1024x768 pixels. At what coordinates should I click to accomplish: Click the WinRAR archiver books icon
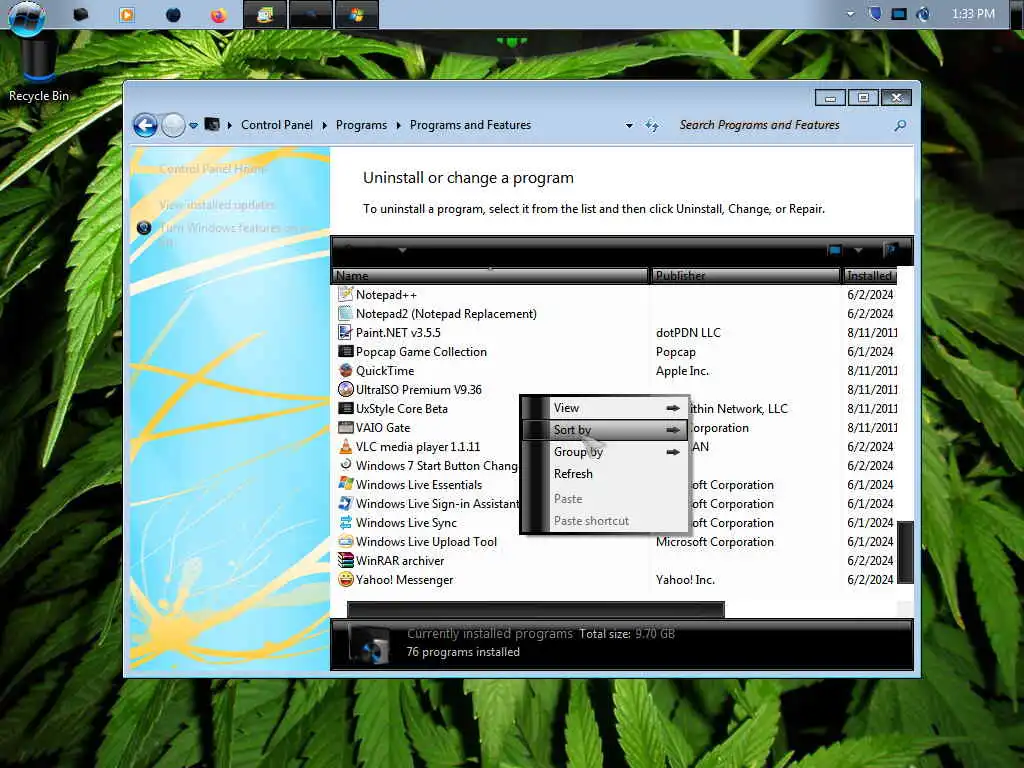click(345, 560)
